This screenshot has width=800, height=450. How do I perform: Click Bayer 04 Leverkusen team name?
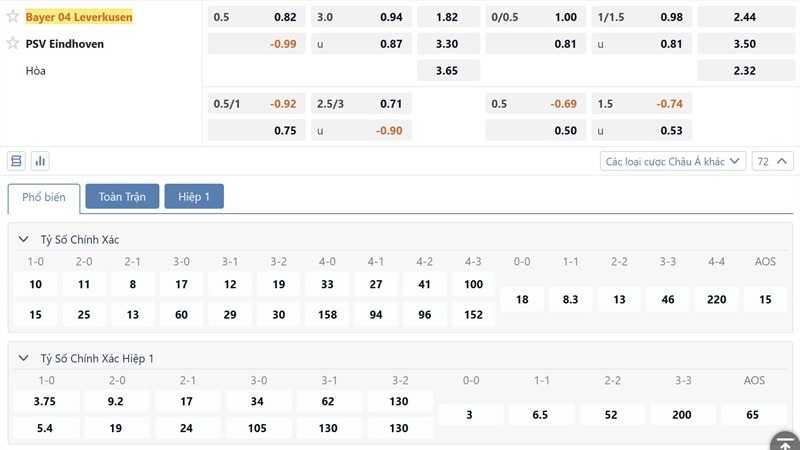(79, 17)
